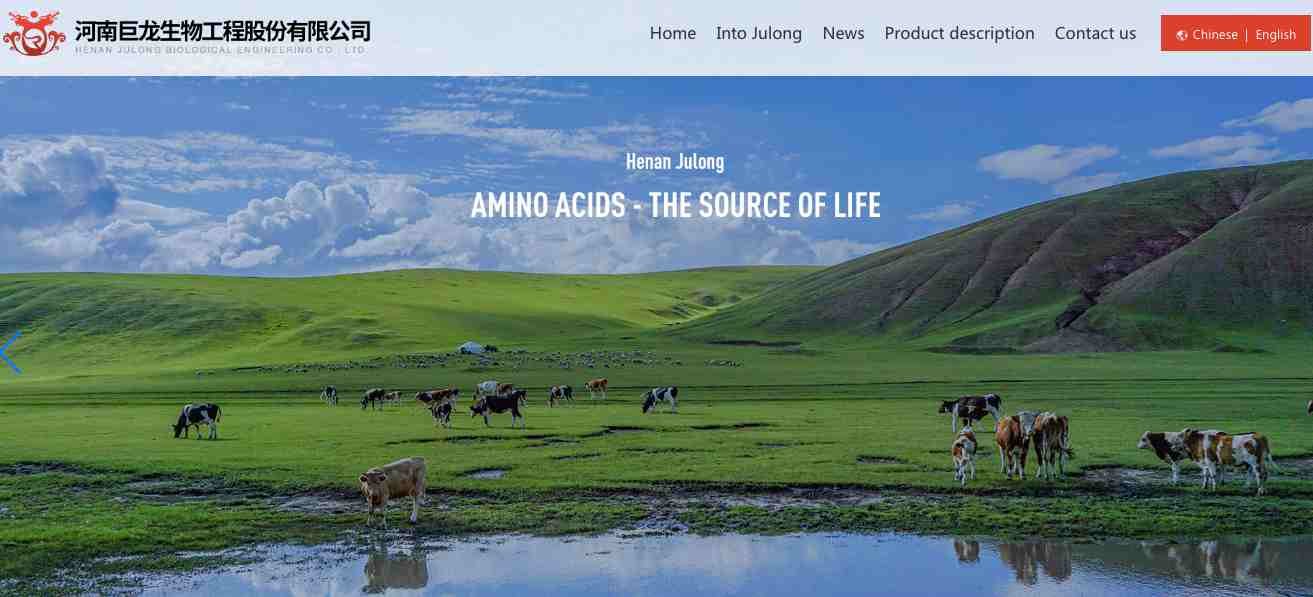The height and width of the screenshot is (597, 1313).
Task: Click the brown calf standing by the water
Action: [x=393, y=490]
